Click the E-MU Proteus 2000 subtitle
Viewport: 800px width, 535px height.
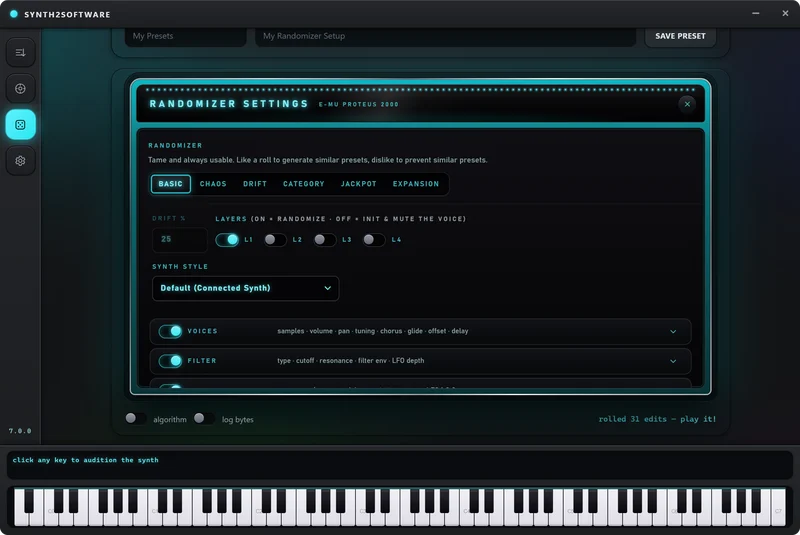(x=359, y=105)
